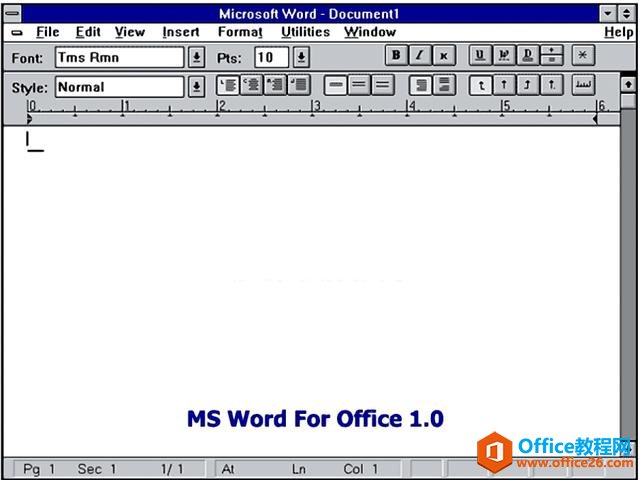
Task: Select left tab stop icon
Action: click(x=481, y=85)
